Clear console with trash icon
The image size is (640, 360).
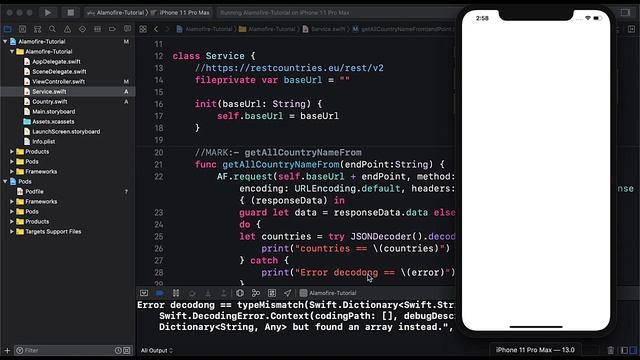pos(611,350)
